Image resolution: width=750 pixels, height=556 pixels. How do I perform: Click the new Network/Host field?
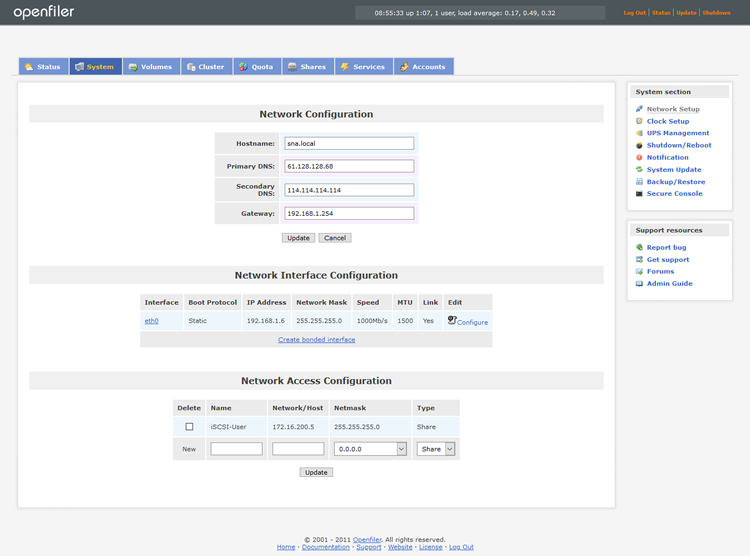[298, 449]
